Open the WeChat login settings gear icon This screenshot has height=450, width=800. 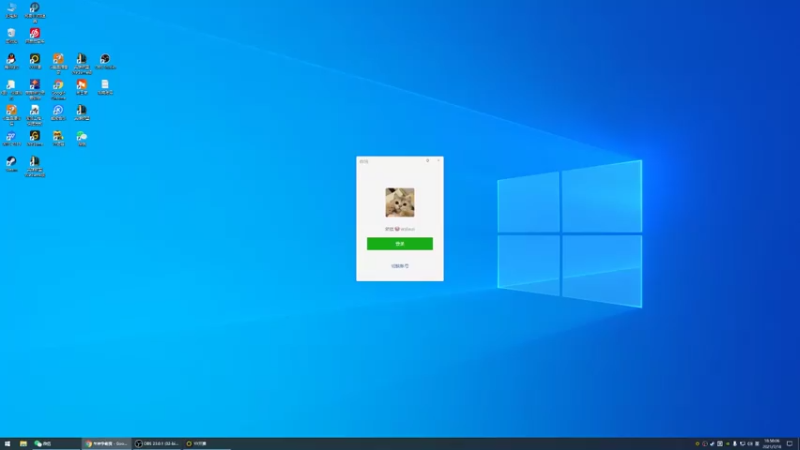click(428, 161)
